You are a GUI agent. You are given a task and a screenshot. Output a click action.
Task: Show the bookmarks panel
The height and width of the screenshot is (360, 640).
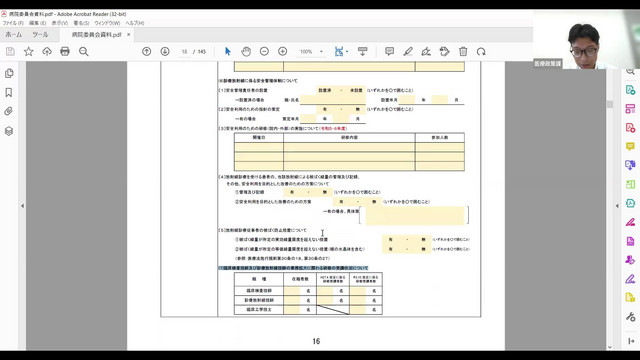click(9, 92)
